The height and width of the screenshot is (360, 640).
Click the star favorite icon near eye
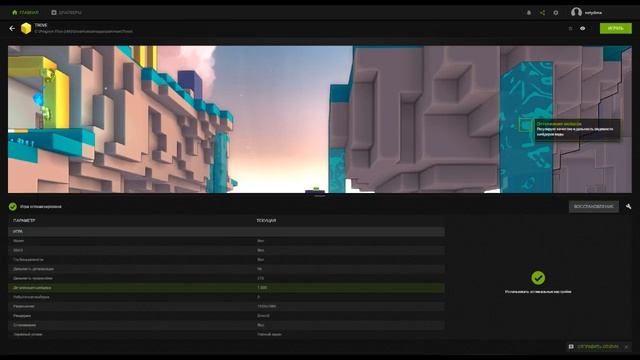coord(570,29)
